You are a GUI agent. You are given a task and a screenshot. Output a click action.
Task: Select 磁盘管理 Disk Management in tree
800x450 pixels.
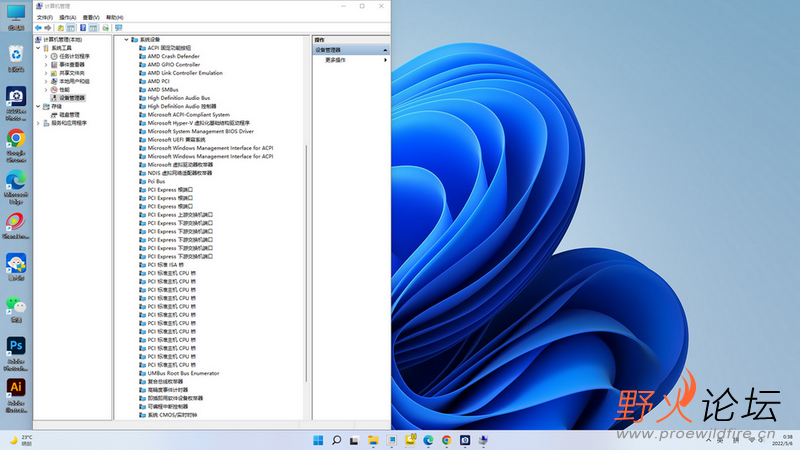pyautogui.click(x=69, y=115)
